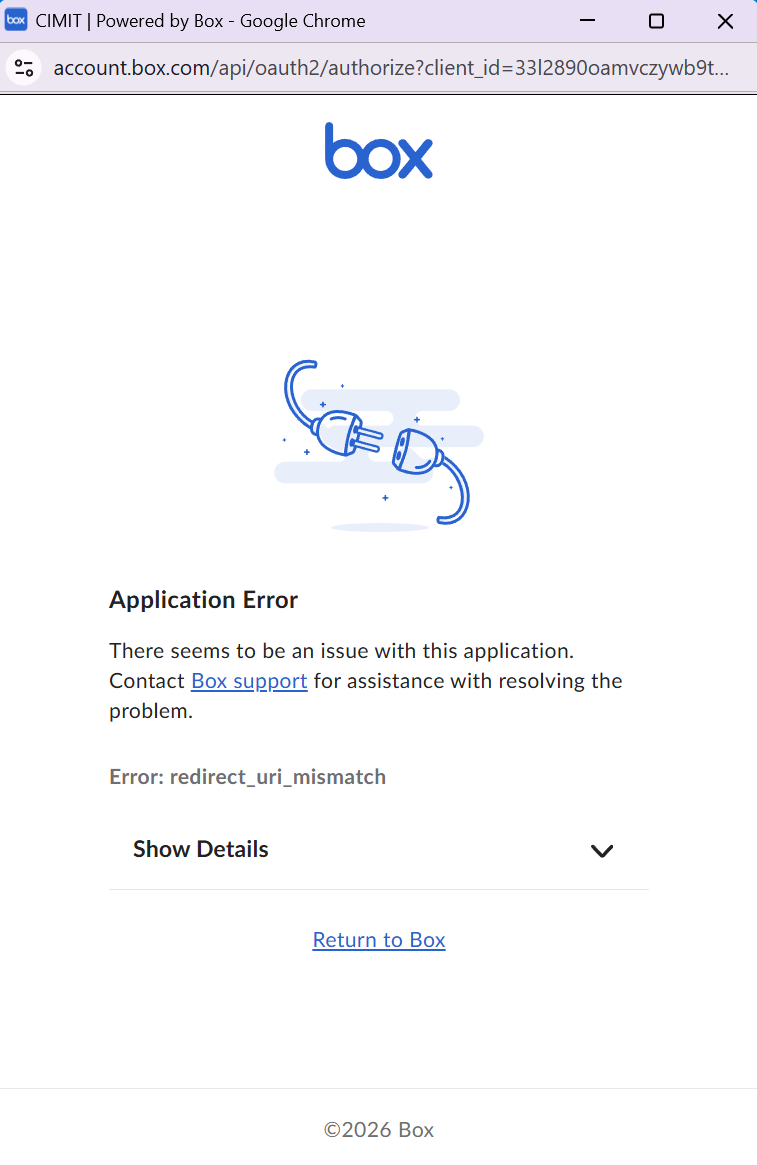Minimize the Chrome popup window
This screenshot has height=1165, width=757.
pos(588,21)
